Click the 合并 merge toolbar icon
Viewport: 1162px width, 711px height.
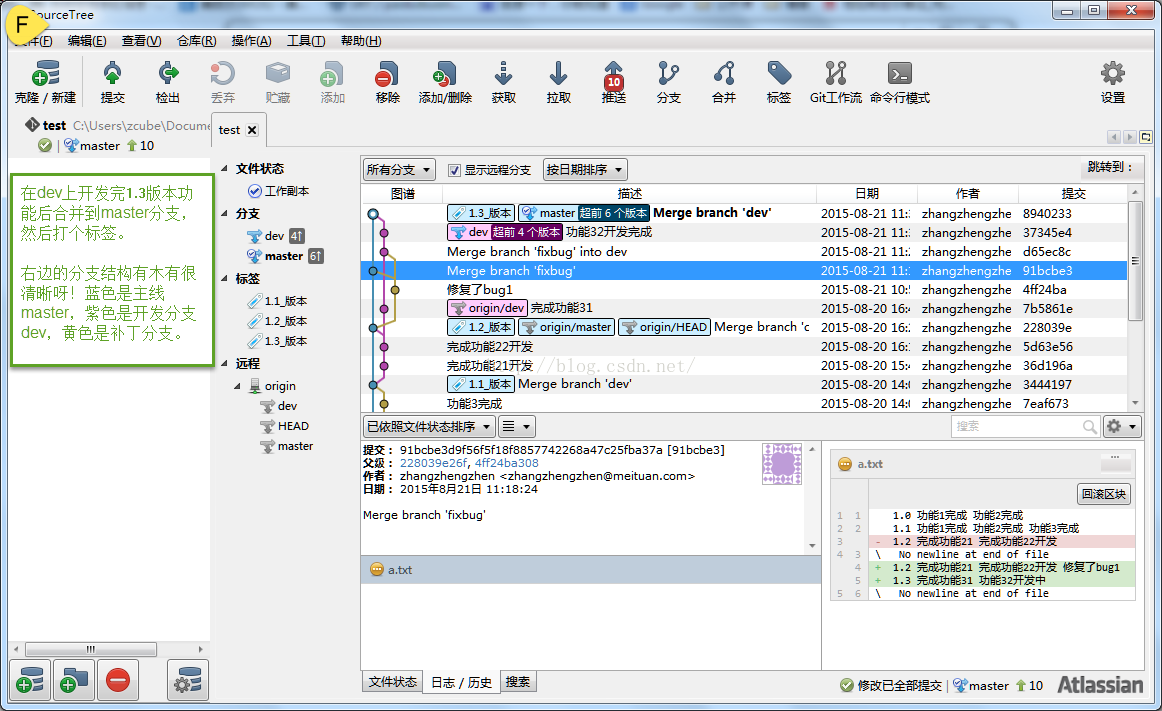724,74
